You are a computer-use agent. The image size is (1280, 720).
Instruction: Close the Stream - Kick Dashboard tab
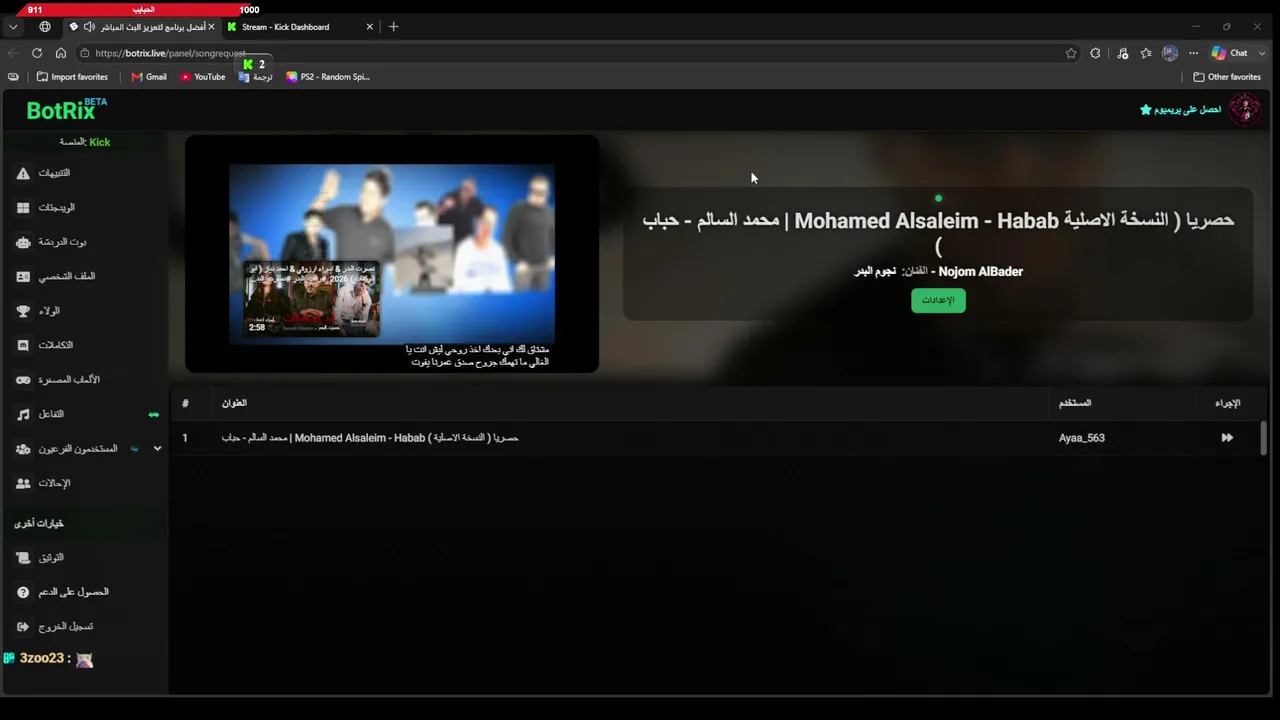370,27
